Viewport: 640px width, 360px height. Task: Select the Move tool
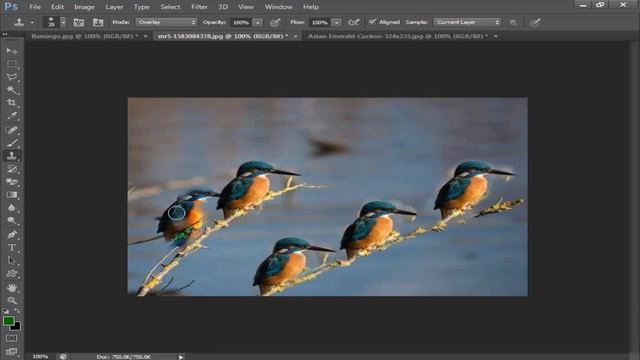coord(12,51)
